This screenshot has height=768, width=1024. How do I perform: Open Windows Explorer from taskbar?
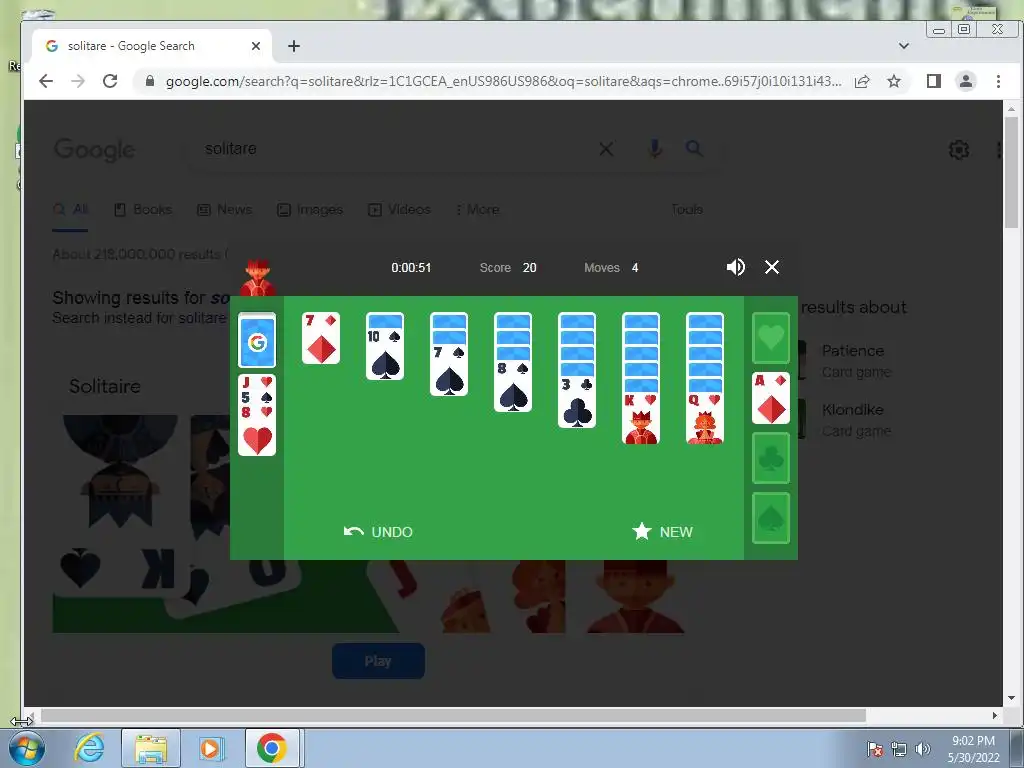(x=151, y=748)
